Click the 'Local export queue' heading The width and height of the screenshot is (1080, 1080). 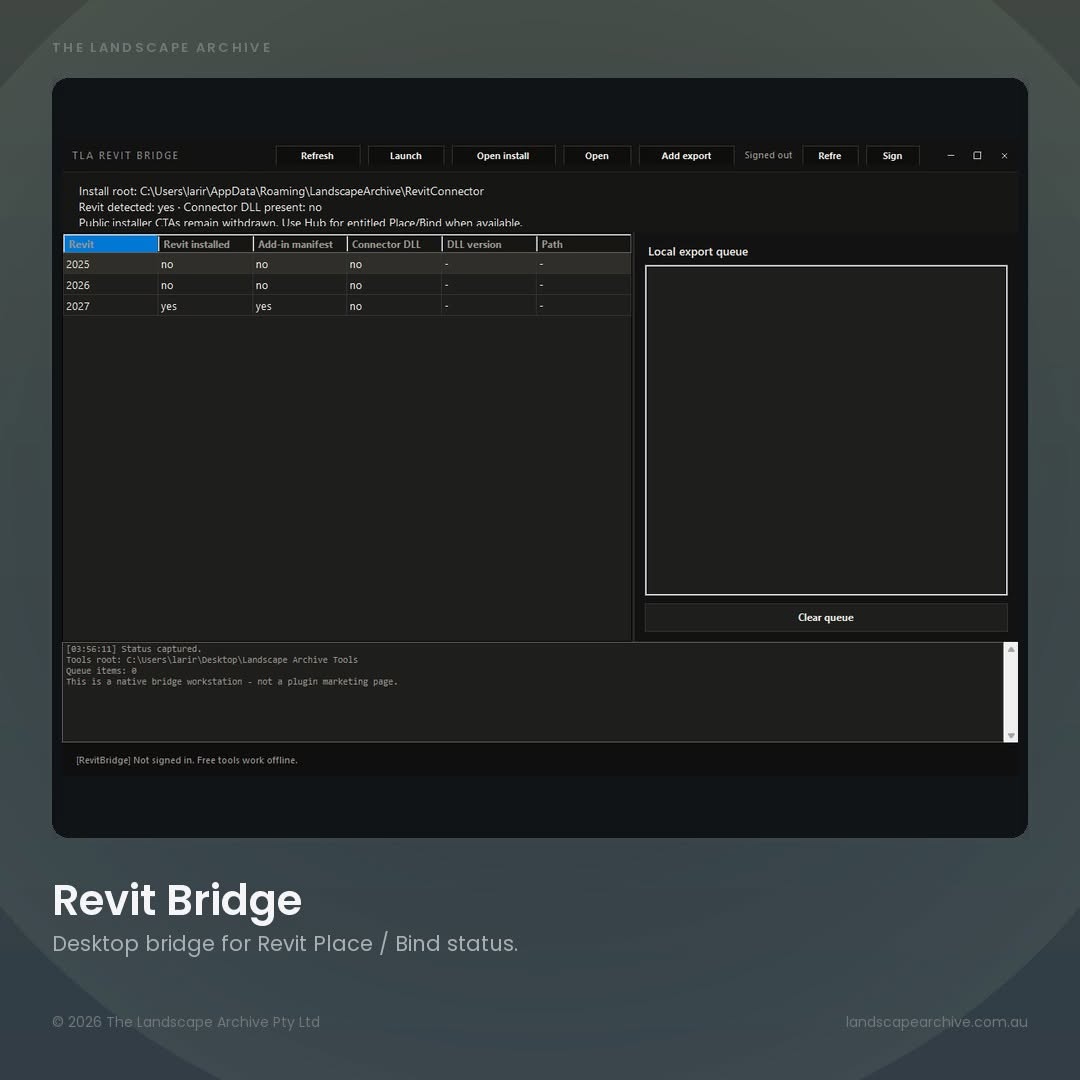[x=698, y=251]
